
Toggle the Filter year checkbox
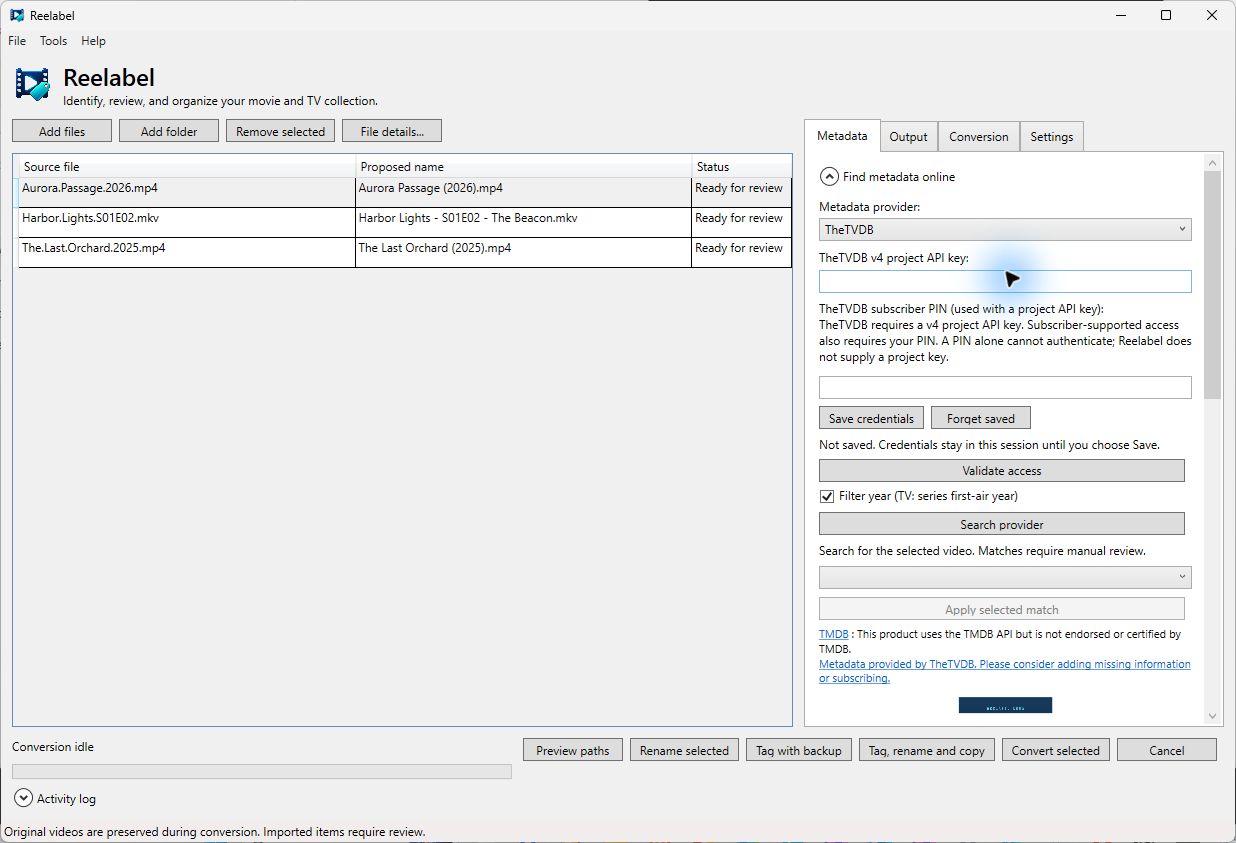pyautogui.click(x=827, y=496)
